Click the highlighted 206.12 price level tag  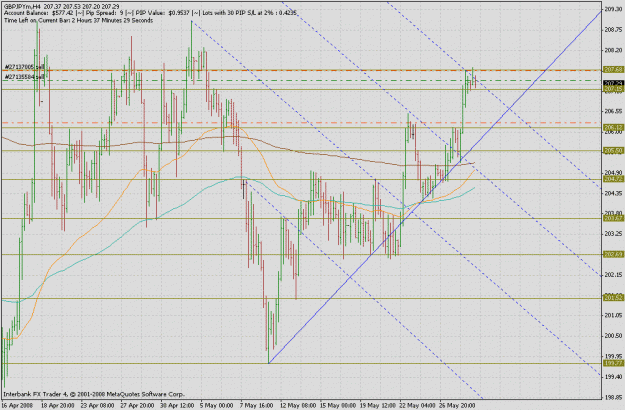point(613,128)
